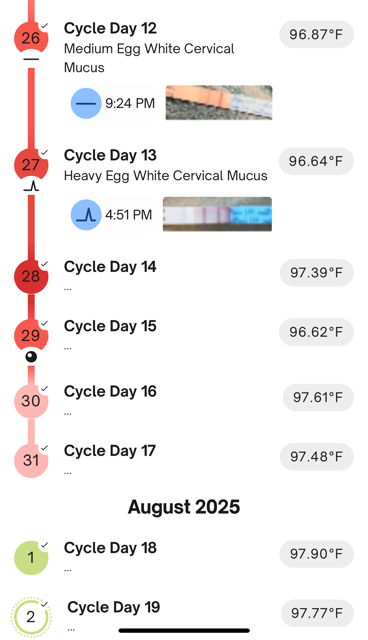
Task: Edit the 97.90°F temperature for Cycle Day 18
Action: click(x=316, y=554)
